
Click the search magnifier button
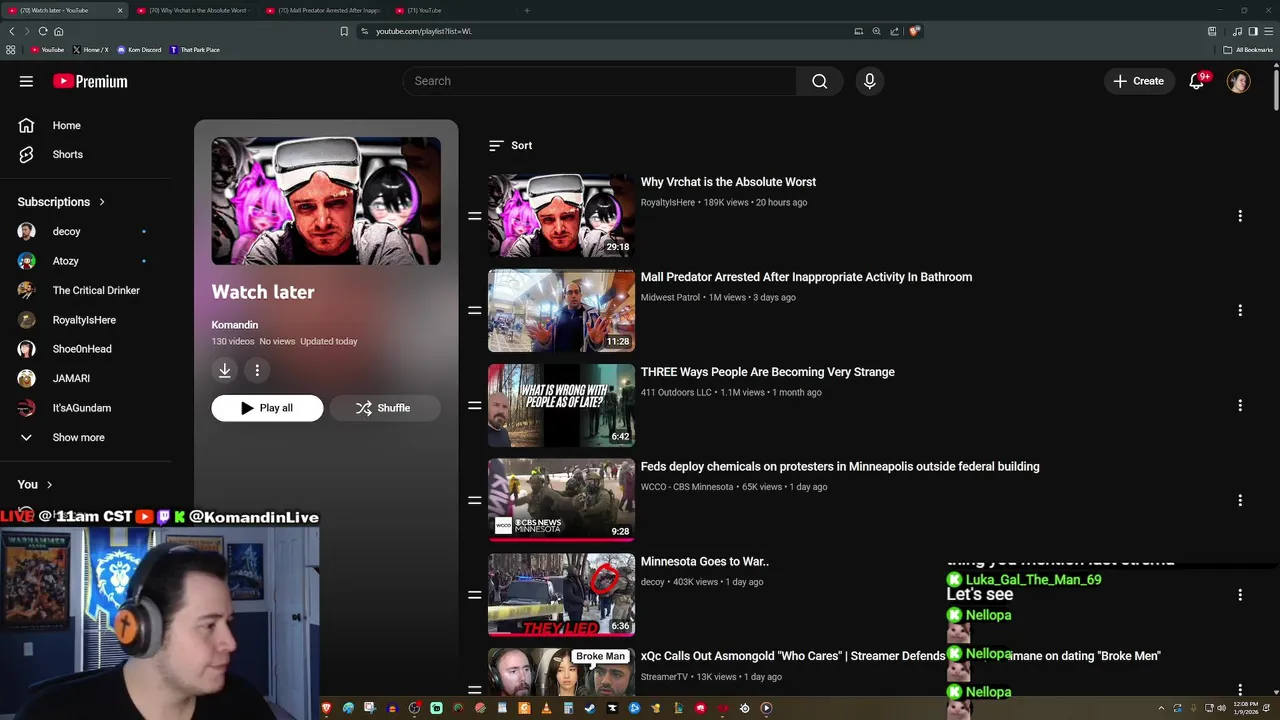click(x=820, y=81)
